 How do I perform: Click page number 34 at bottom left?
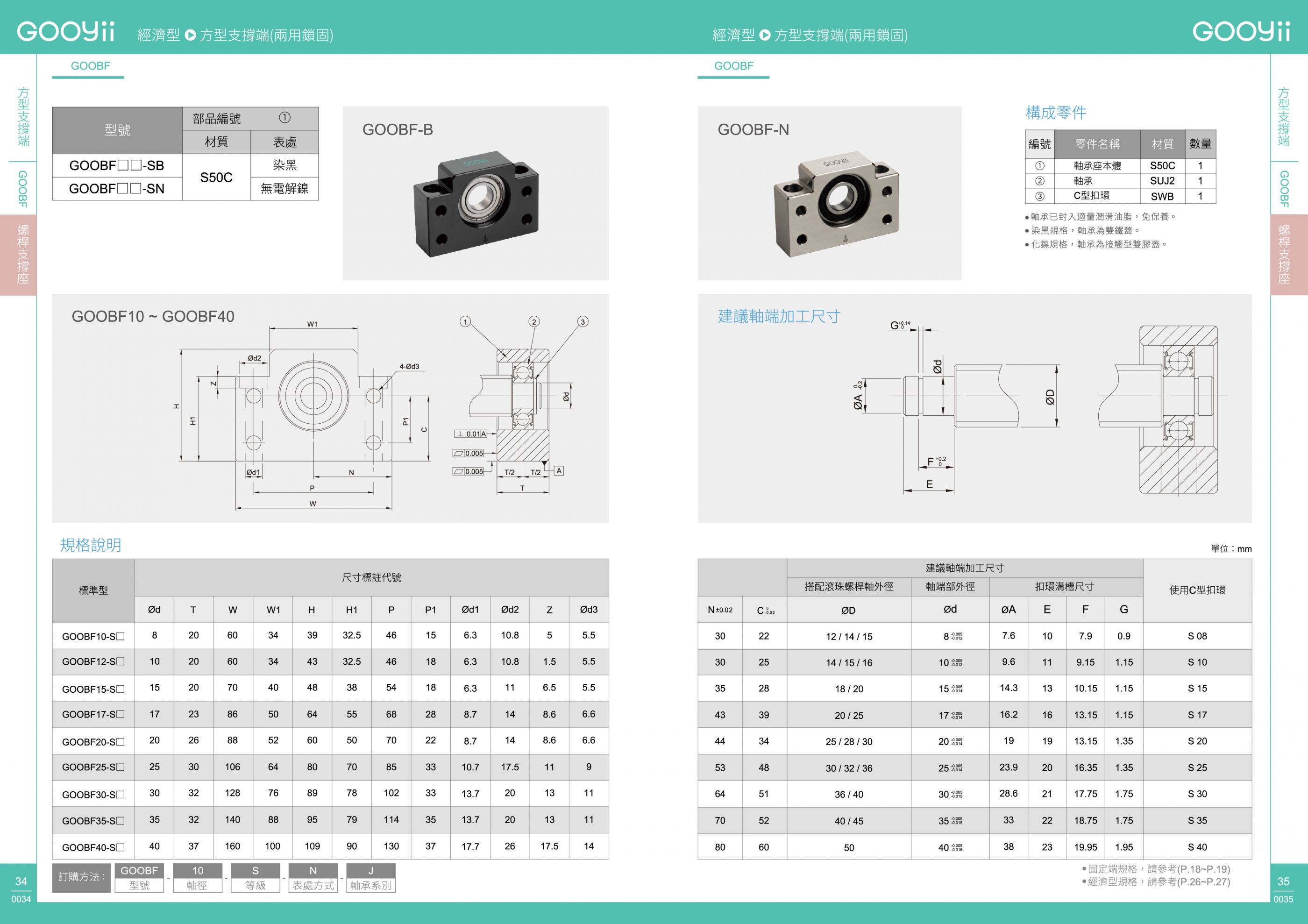[x=21, y=881]
